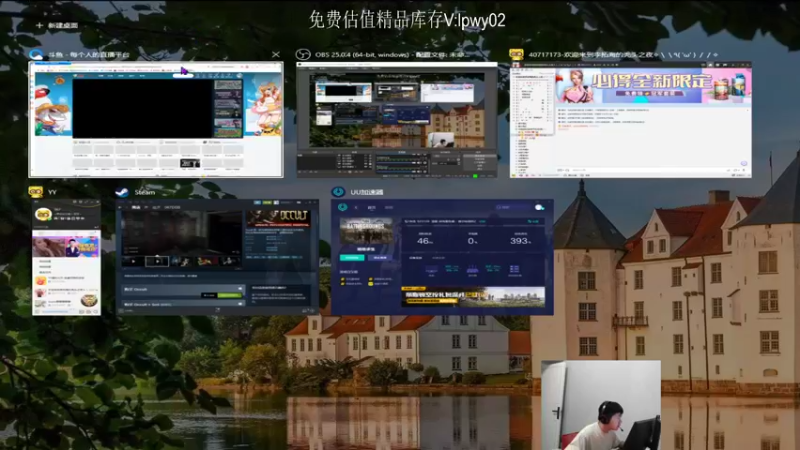
Task: Click the plus icon next to 新建桌面
Action: click(39, 25)
